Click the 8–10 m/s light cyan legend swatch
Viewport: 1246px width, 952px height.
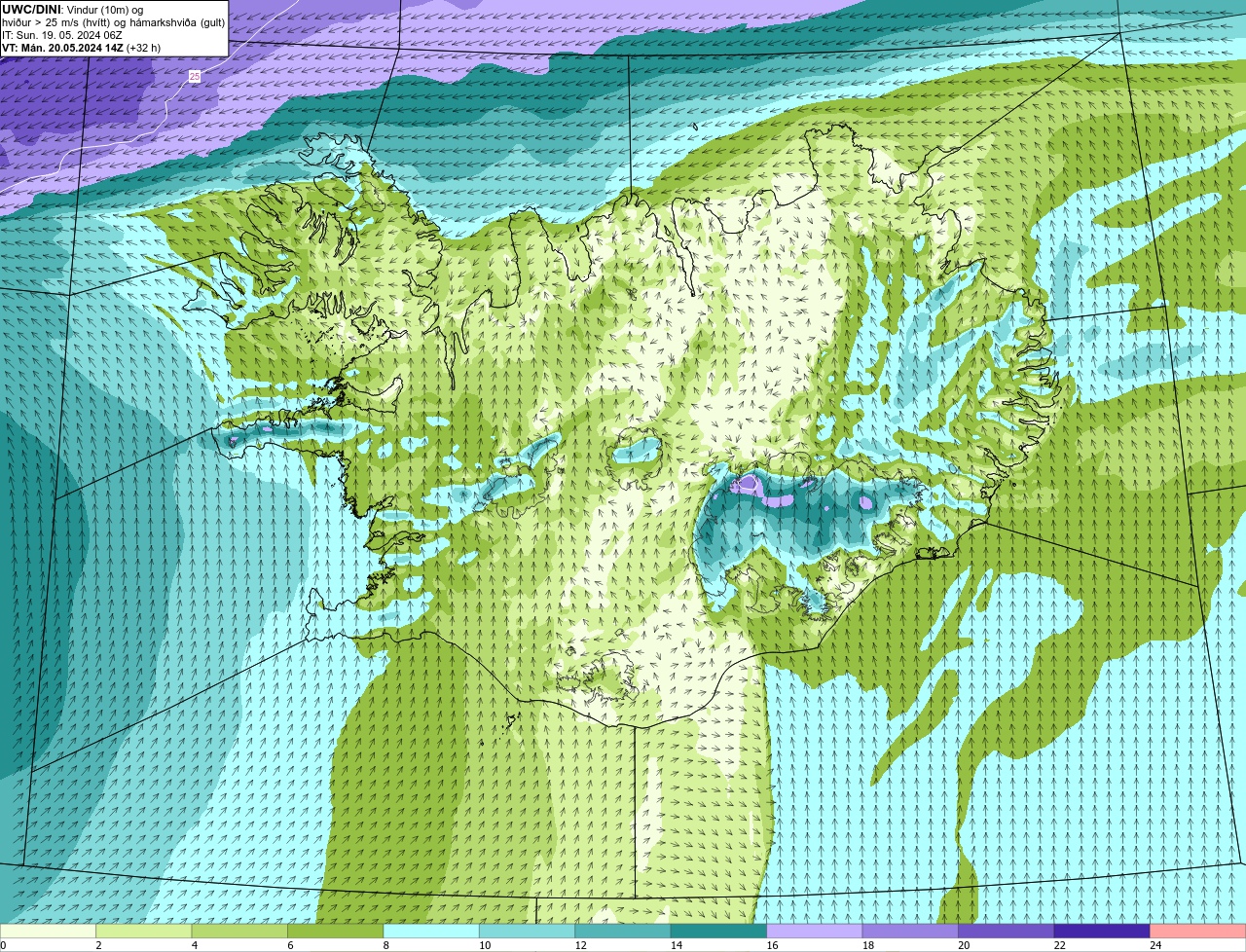click(x=431, y=931)
